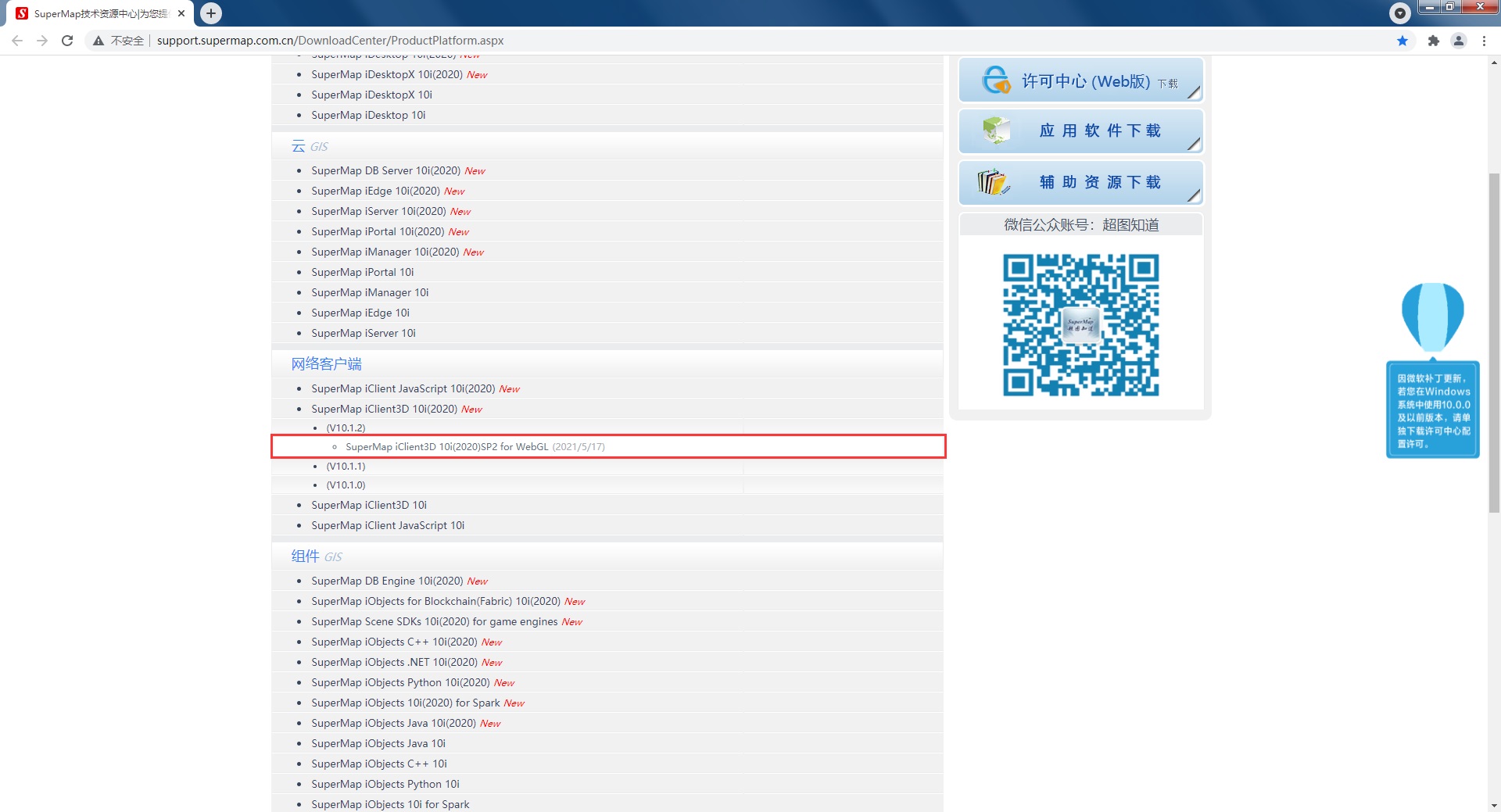Open 应用软件下载 button
The height and width of the screenshot is (812, 1501).
[x=1080, y=131]
